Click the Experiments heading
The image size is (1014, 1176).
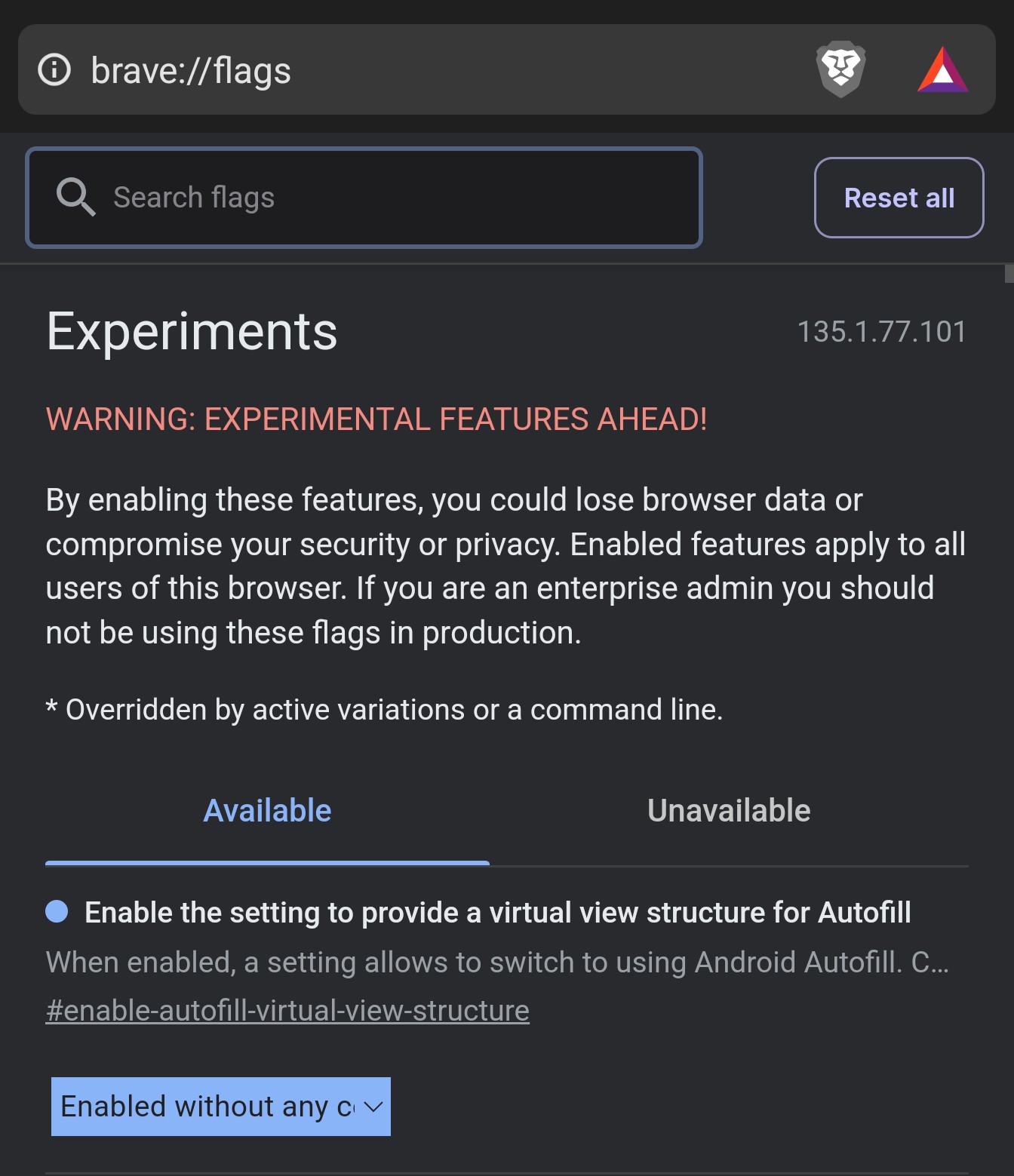192,332
